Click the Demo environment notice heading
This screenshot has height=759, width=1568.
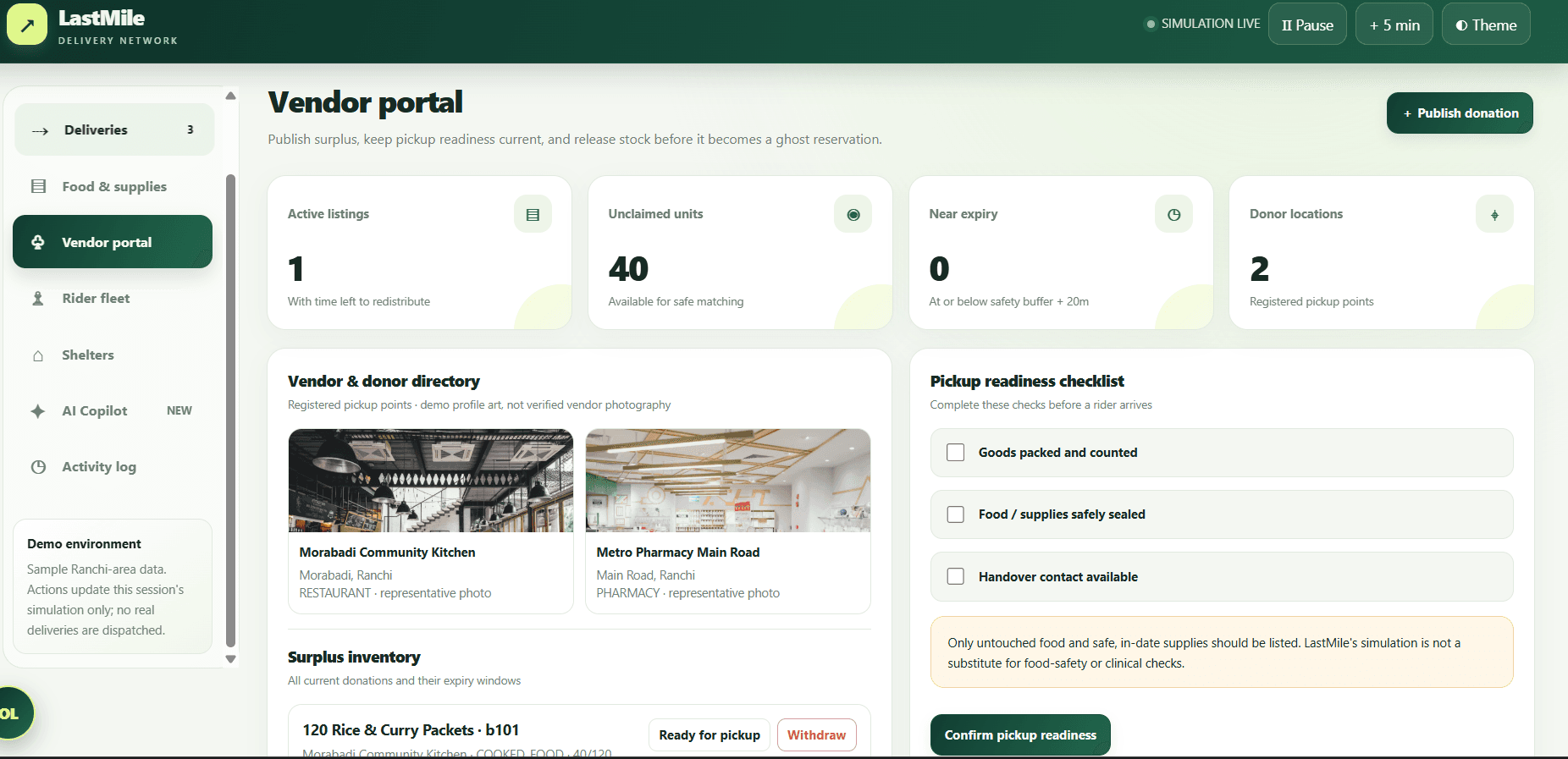[x=84, y=544]
